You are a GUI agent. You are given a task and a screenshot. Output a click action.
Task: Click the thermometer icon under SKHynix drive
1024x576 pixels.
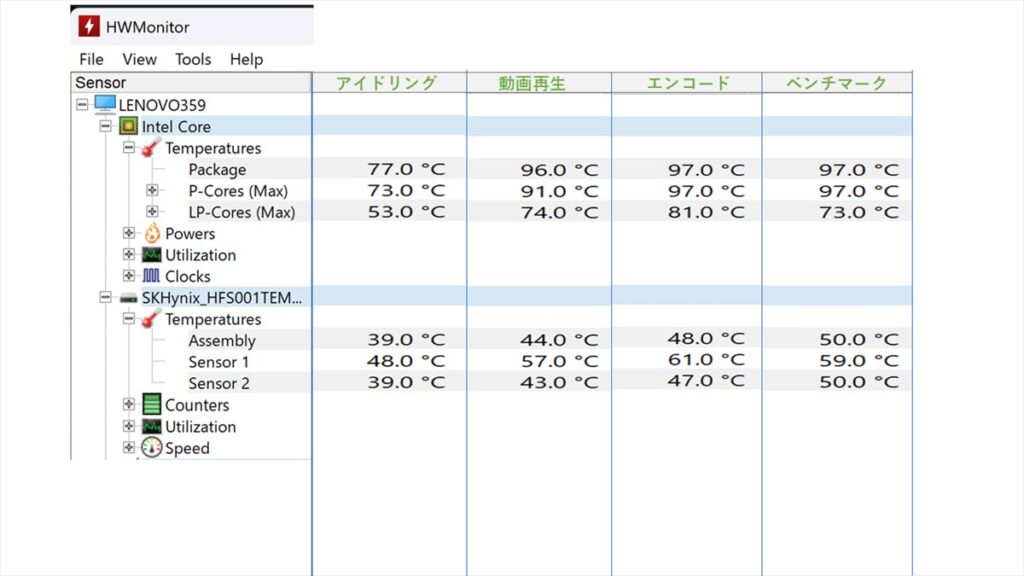click(152, 319)
